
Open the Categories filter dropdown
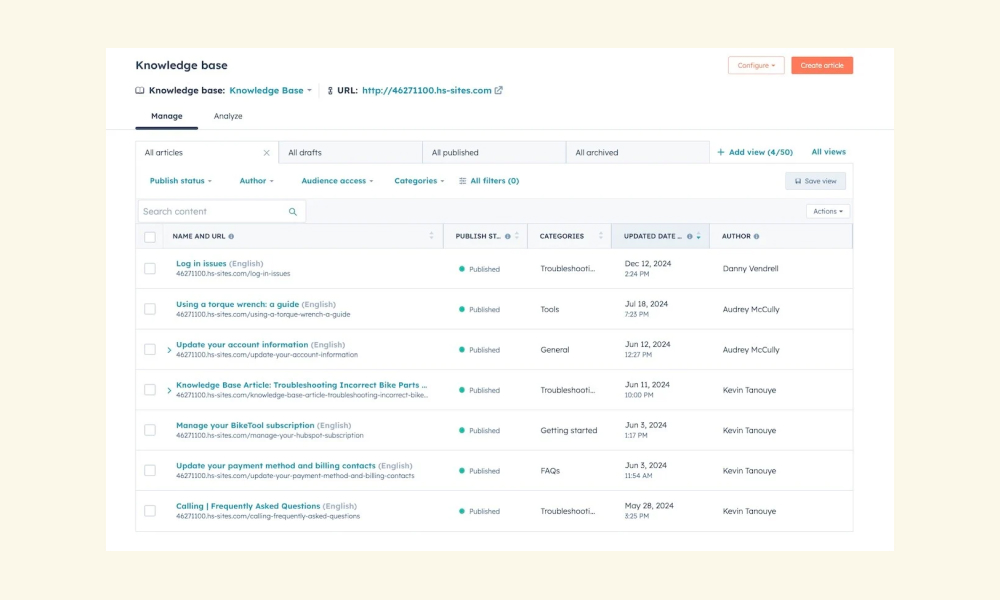[x=419, y=181]
